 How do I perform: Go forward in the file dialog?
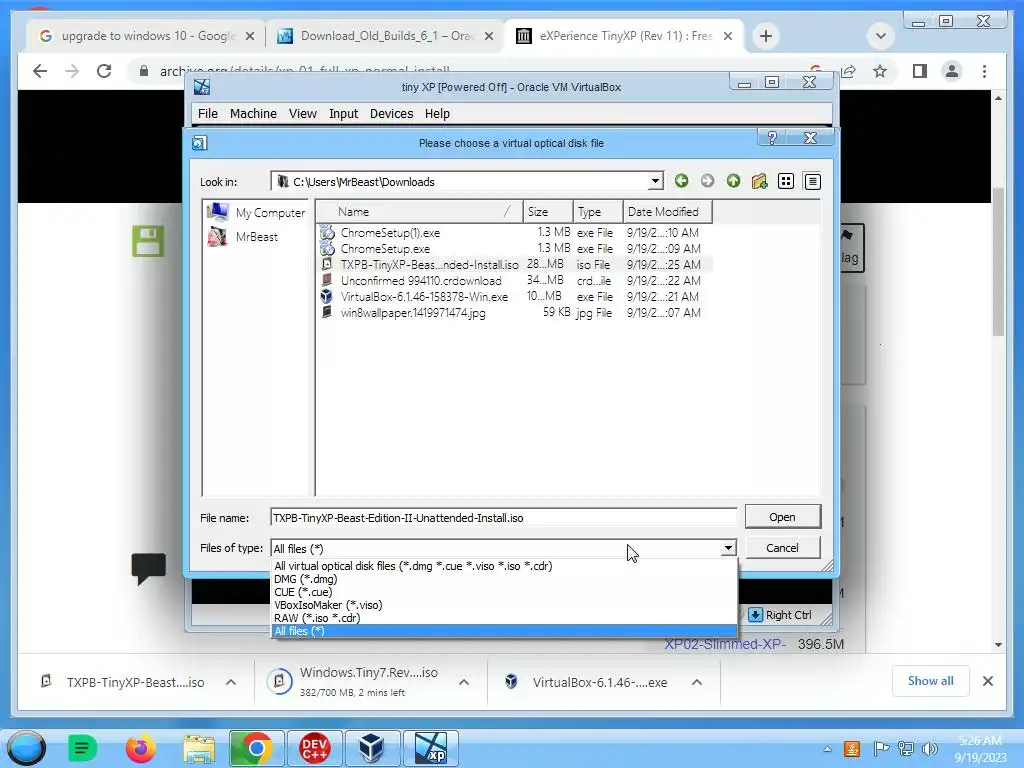pyautogui.click(x=707, y=181)
